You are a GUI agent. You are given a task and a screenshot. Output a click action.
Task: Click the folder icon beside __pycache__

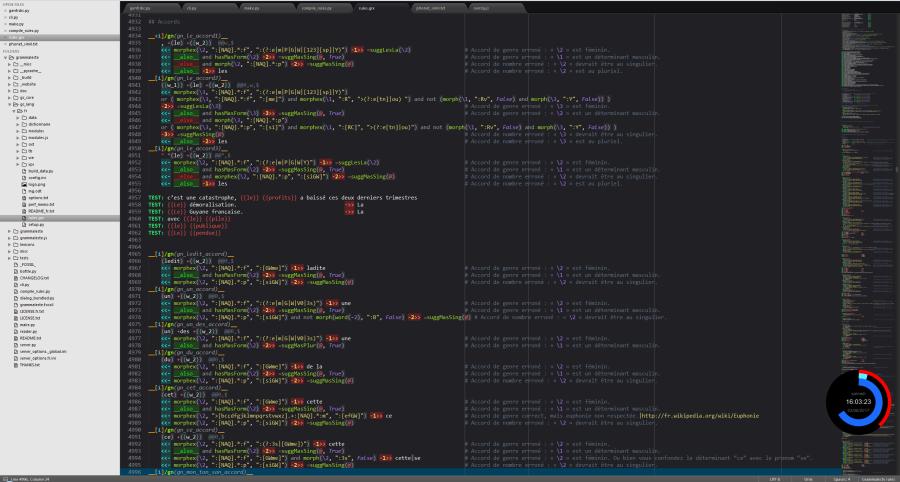[17, 71]
